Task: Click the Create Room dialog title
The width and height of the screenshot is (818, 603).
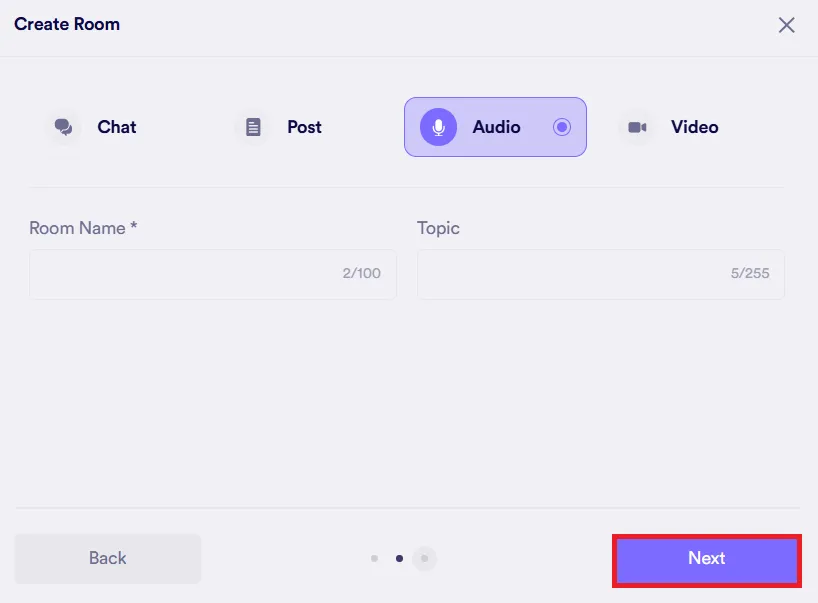Action: pyautogui.click(x=67, y=24)
